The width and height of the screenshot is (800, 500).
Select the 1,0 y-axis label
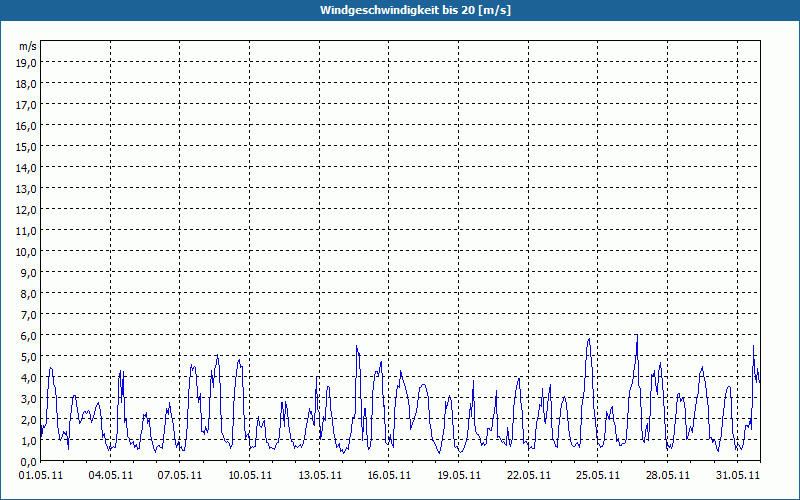(29, 441)
